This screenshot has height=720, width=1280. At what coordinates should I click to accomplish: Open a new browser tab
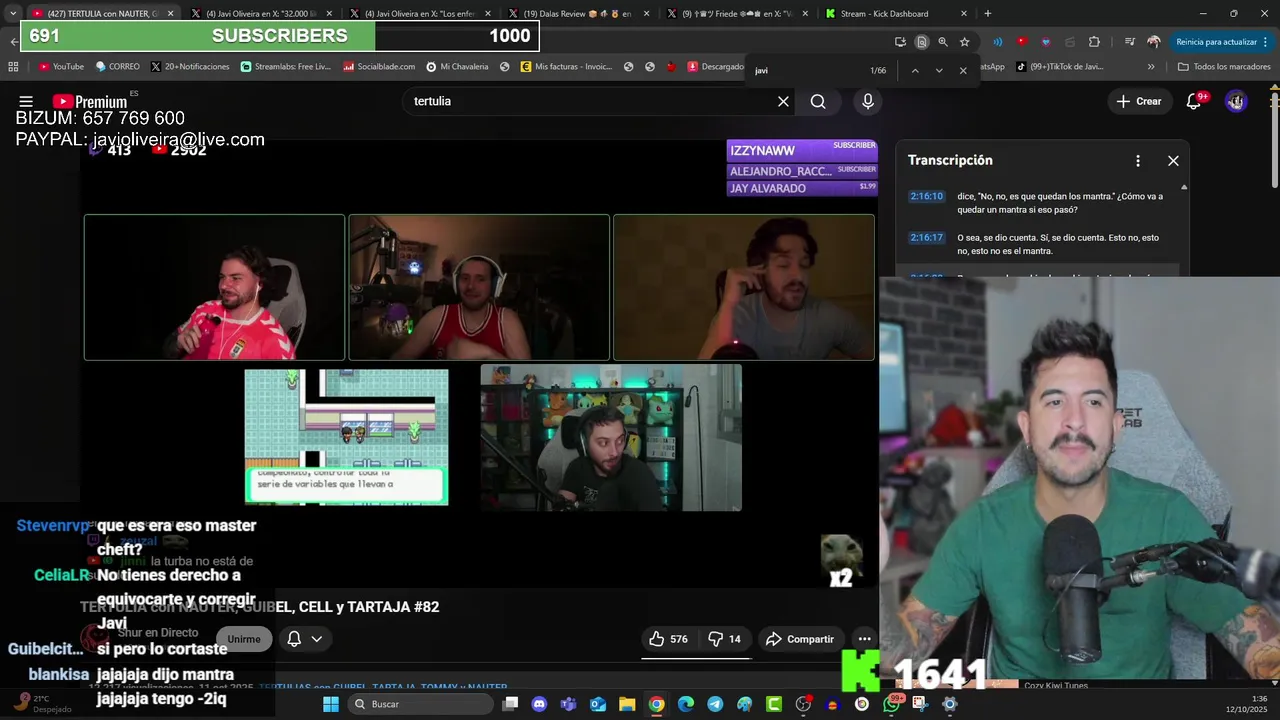pyautogui.click(x=987, y=13)
